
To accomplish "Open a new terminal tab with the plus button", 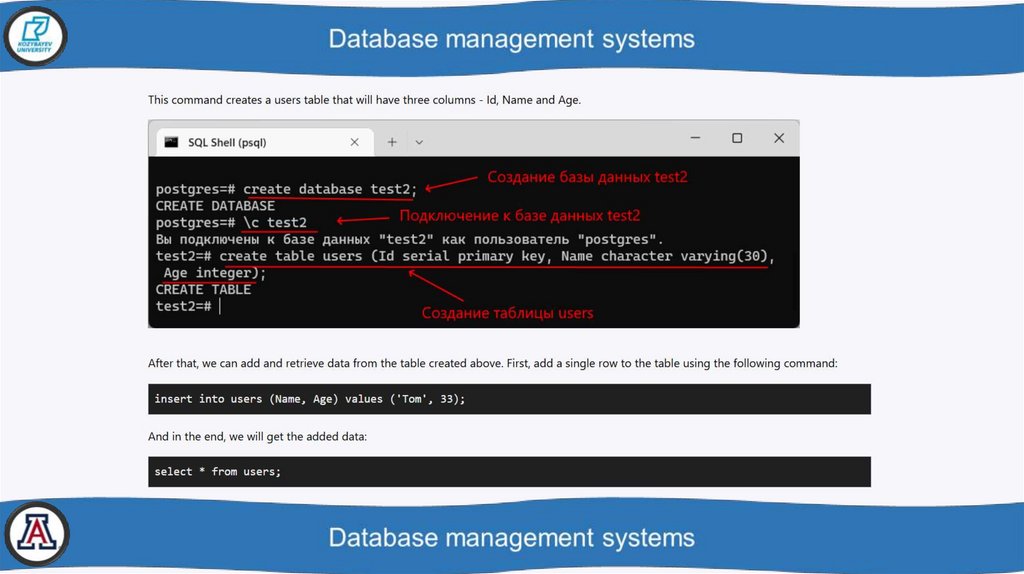I will tap(392, 142).
